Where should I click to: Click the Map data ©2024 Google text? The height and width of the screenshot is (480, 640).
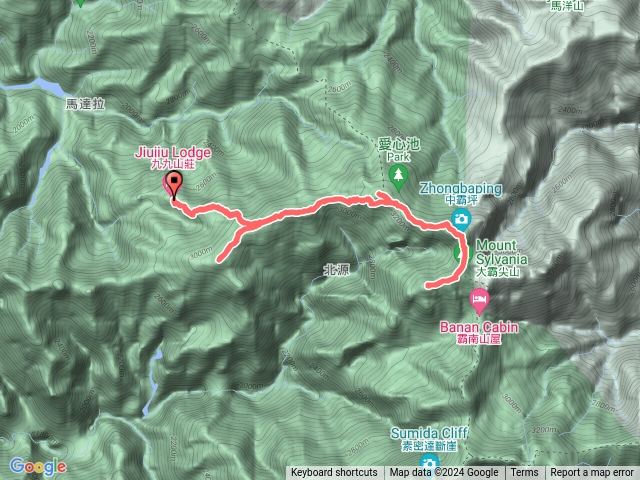[444, 473]
